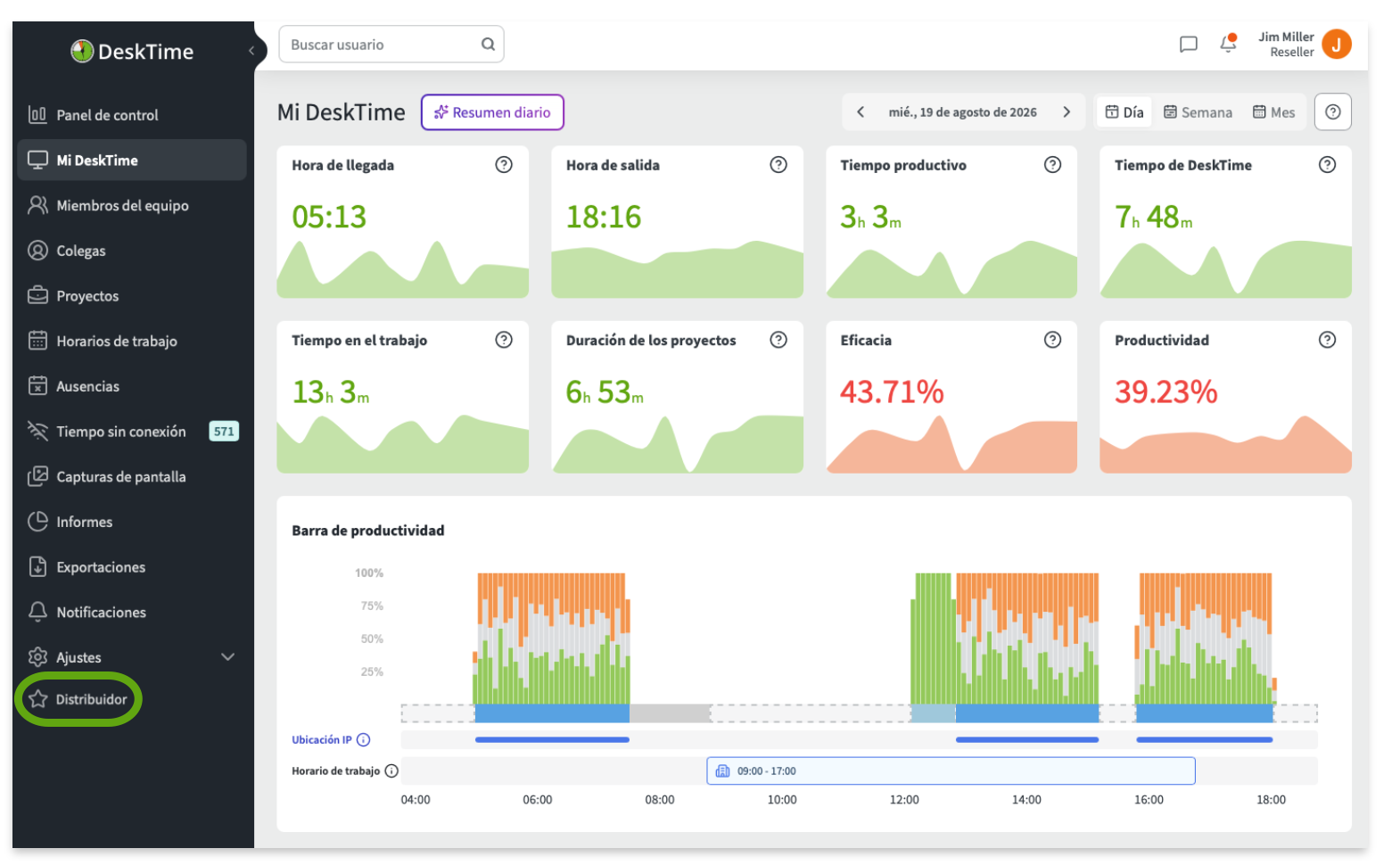The image size is (1400, 865).
Task: Click the Ausencias calendar icon
Action: [37, 386]
